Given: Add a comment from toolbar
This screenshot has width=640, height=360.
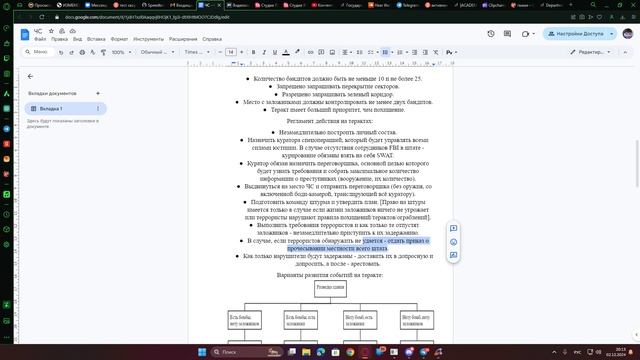Looking at the screenshot, I should (x=321, y=52).
